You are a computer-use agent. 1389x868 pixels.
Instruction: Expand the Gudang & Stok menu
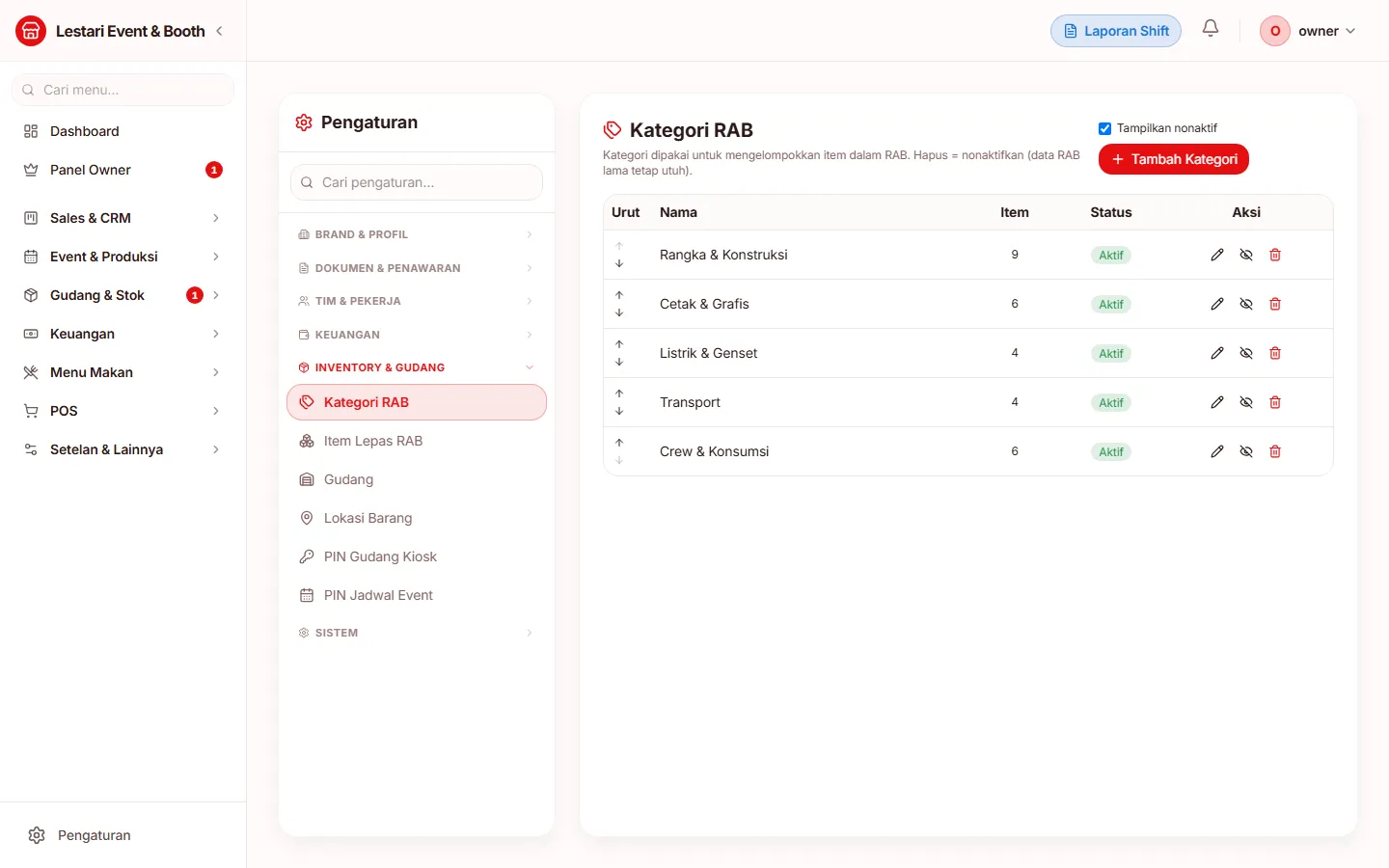point(123,295)
